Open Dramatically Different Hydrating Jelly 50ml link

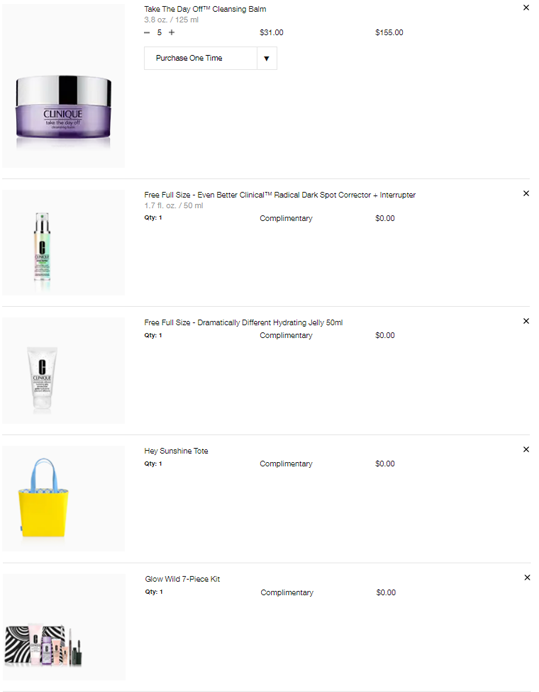click(x=243, y=322)
